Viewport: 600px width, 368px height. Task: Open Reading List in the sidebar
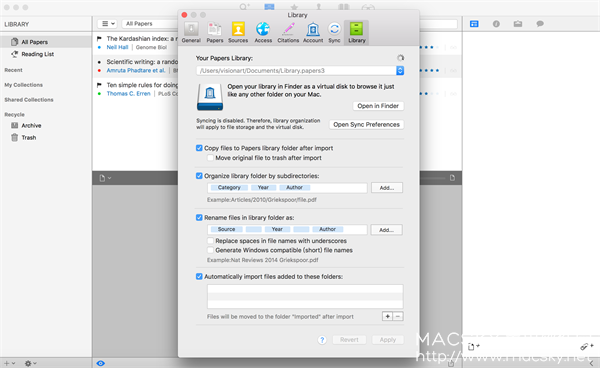coord(38,54)
